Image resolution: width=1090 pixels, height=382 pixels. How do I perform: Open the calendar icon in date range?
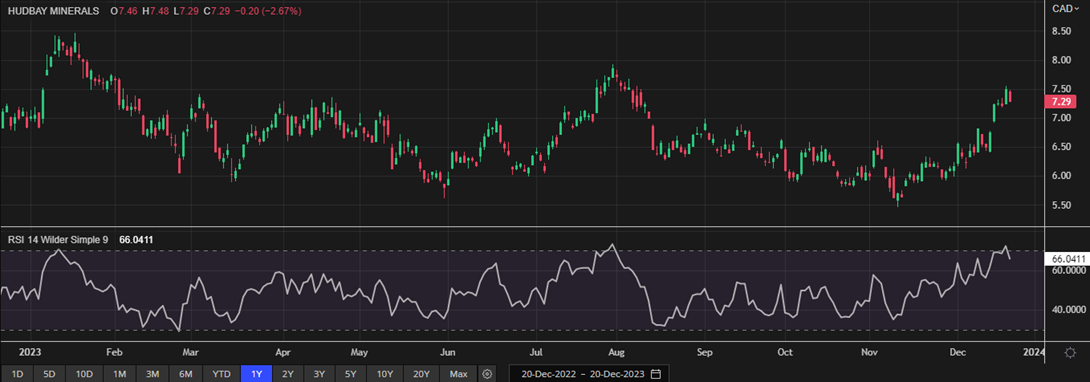(656, 374)
